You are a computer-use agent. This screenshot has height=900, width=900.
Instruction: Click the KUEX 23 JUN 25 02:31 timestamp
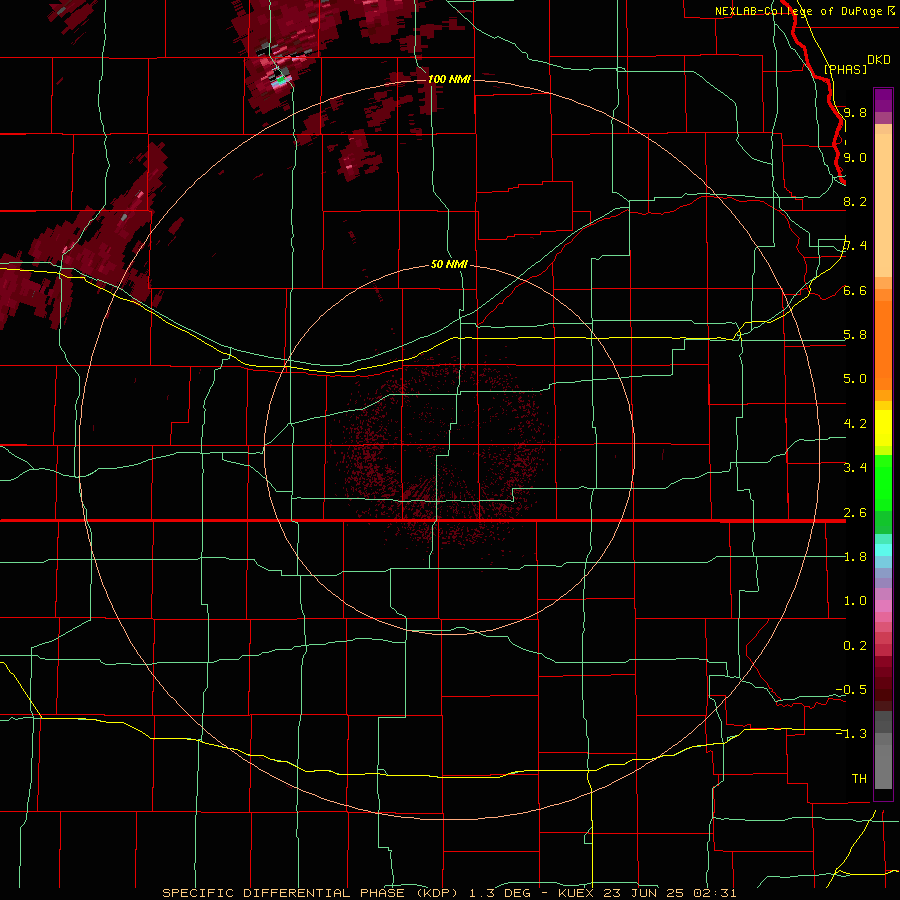click(x=647, y=893)
